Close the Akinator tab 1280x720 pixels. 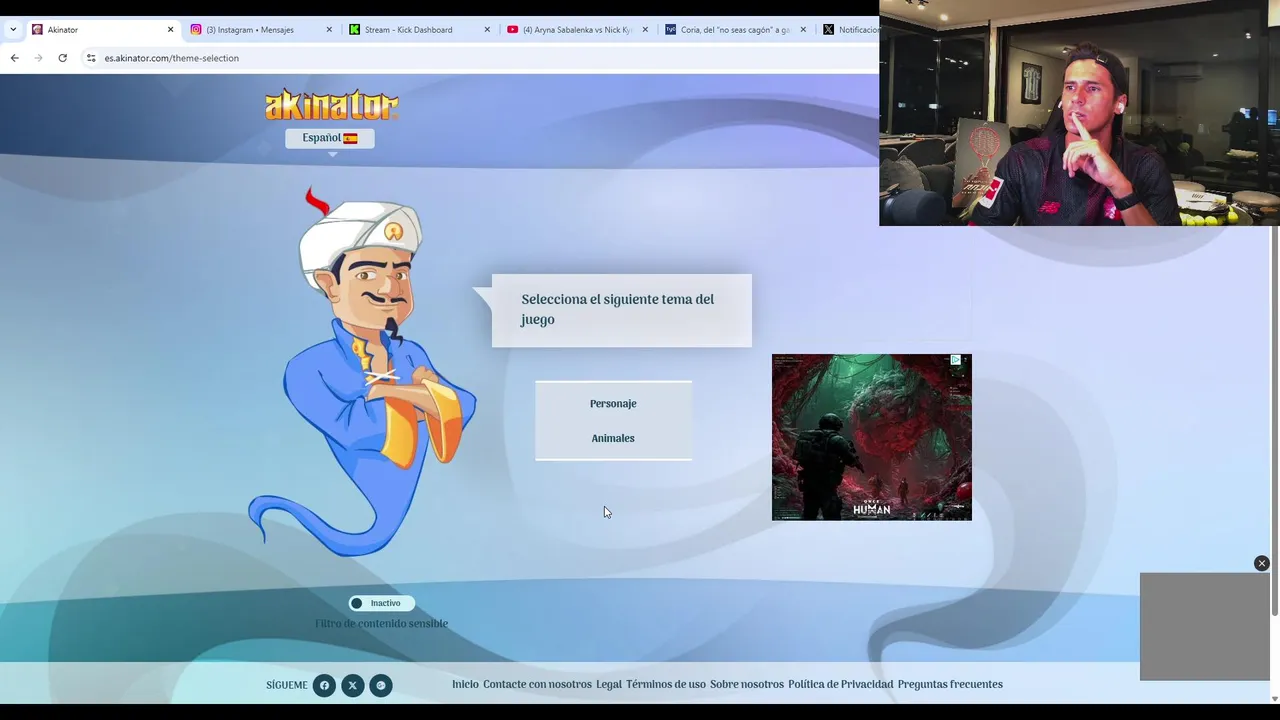170,30
